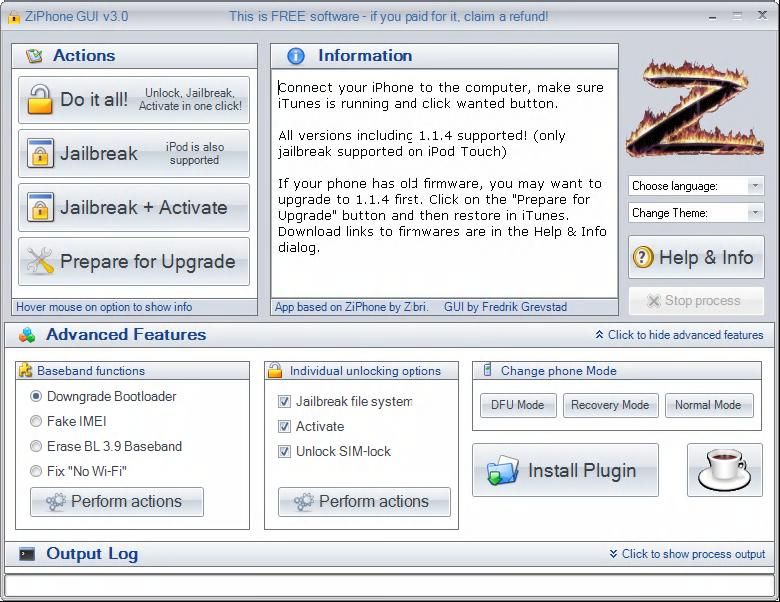Start the Jailbreak action

point(134,153)
